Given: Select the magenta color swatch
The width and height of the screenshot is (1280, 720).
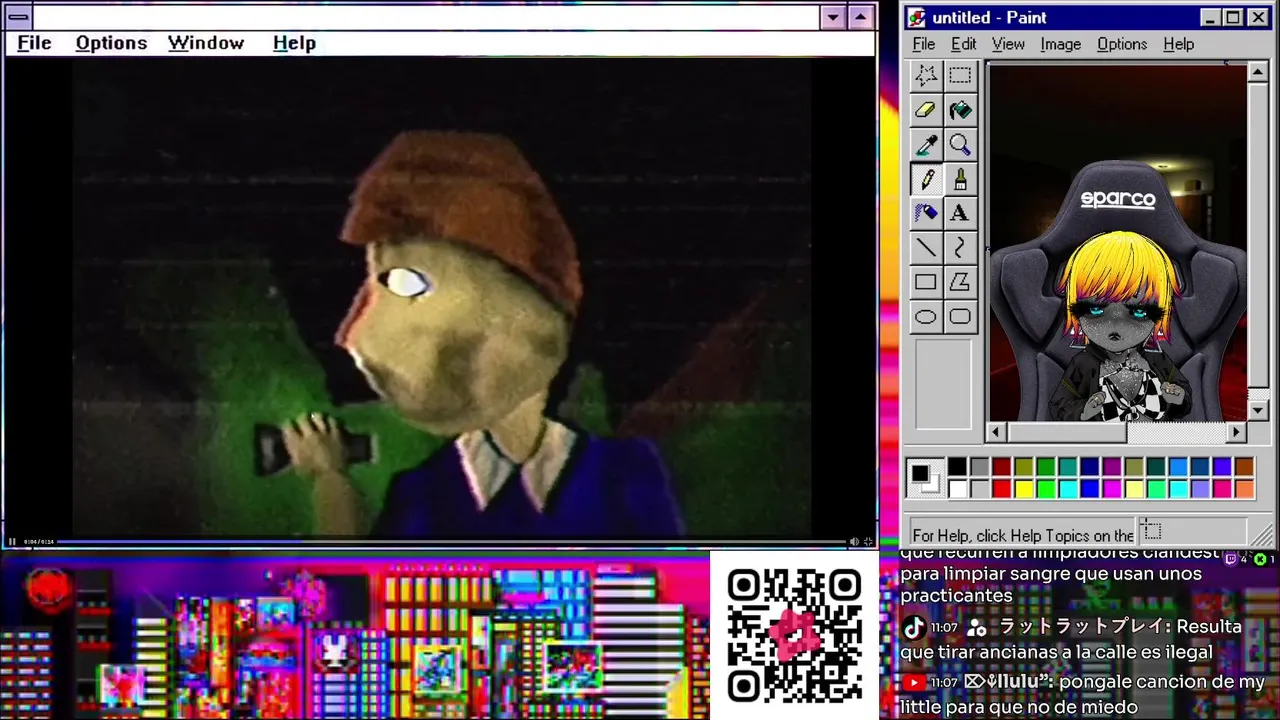Looking at the screenshot, I should [x=1112, y=489].
